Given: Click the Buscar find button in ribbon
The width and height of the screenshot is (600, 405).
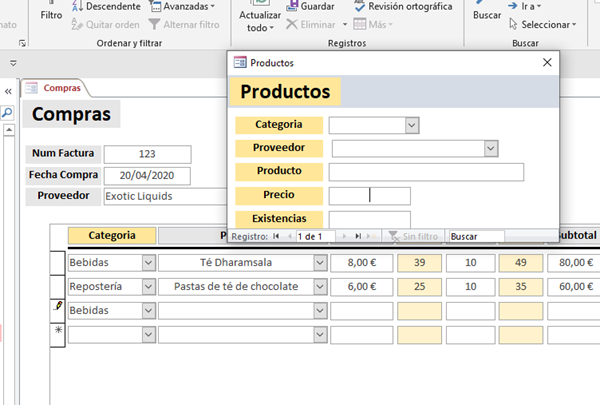Looking at the screenshot, I should (x=487, y=15).
